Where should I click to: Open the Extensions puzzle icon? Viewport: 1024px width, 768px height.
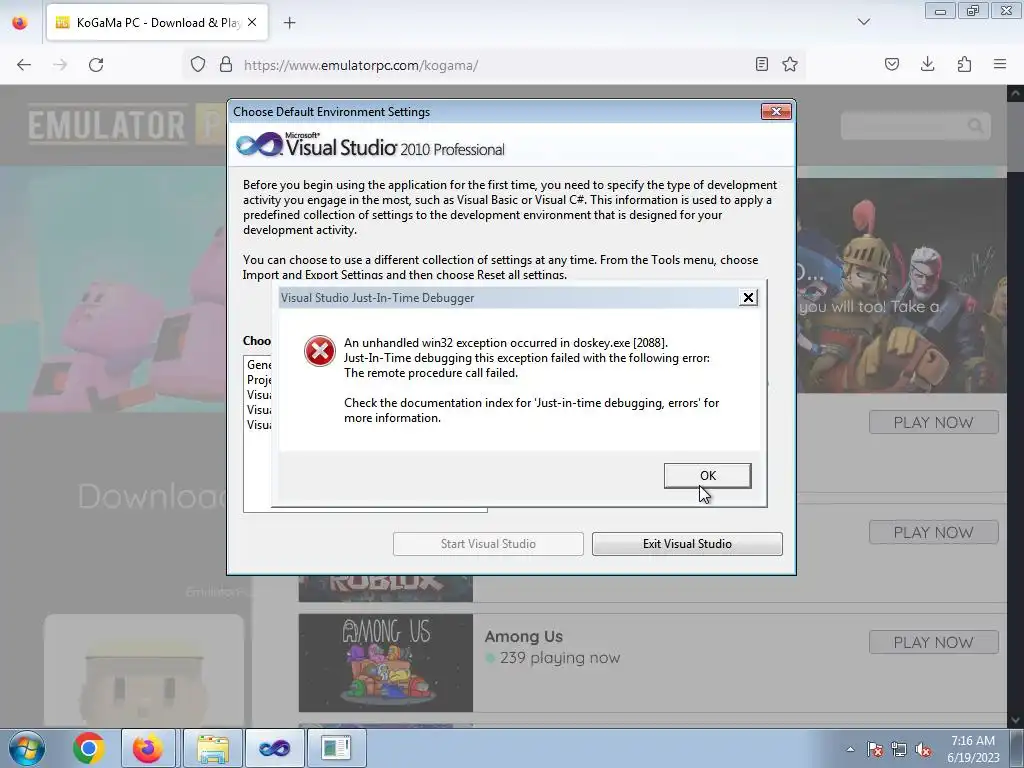[x=964, y=64]
